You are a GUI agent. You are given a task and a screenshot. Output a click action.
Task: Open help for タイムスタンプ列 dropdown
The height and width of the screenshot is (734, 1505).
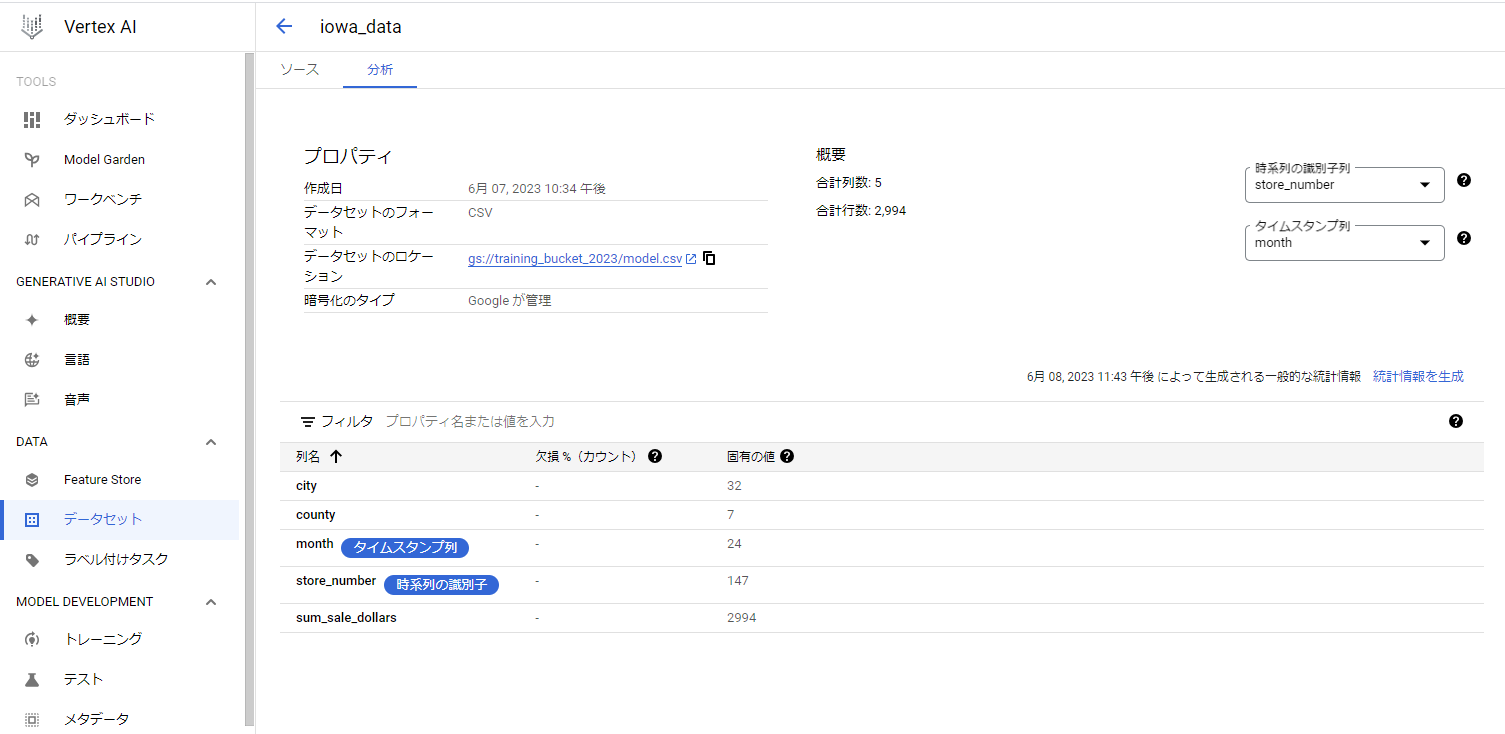pos(1464,238)
